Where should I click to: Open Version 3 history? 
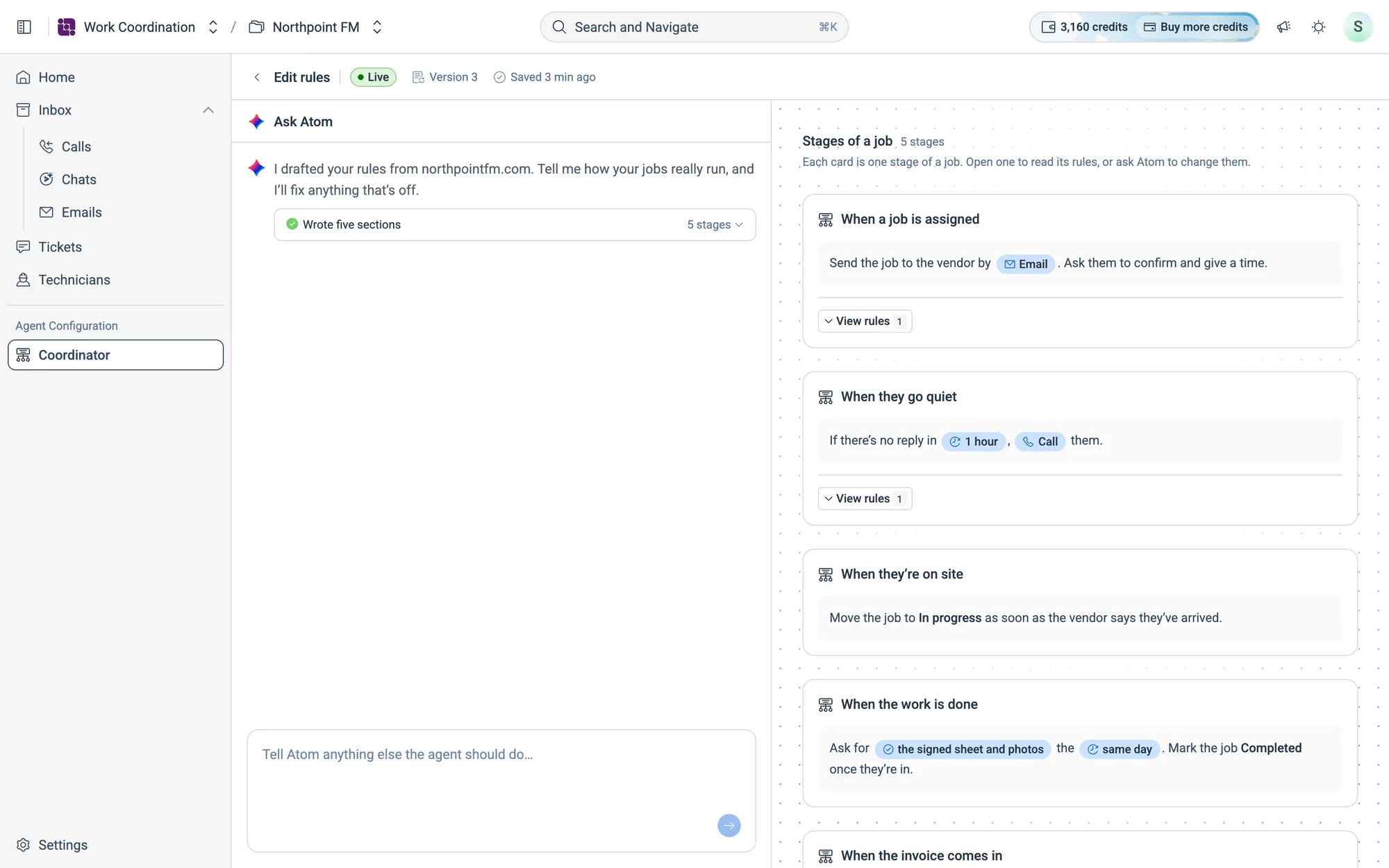tap(445, 77)
